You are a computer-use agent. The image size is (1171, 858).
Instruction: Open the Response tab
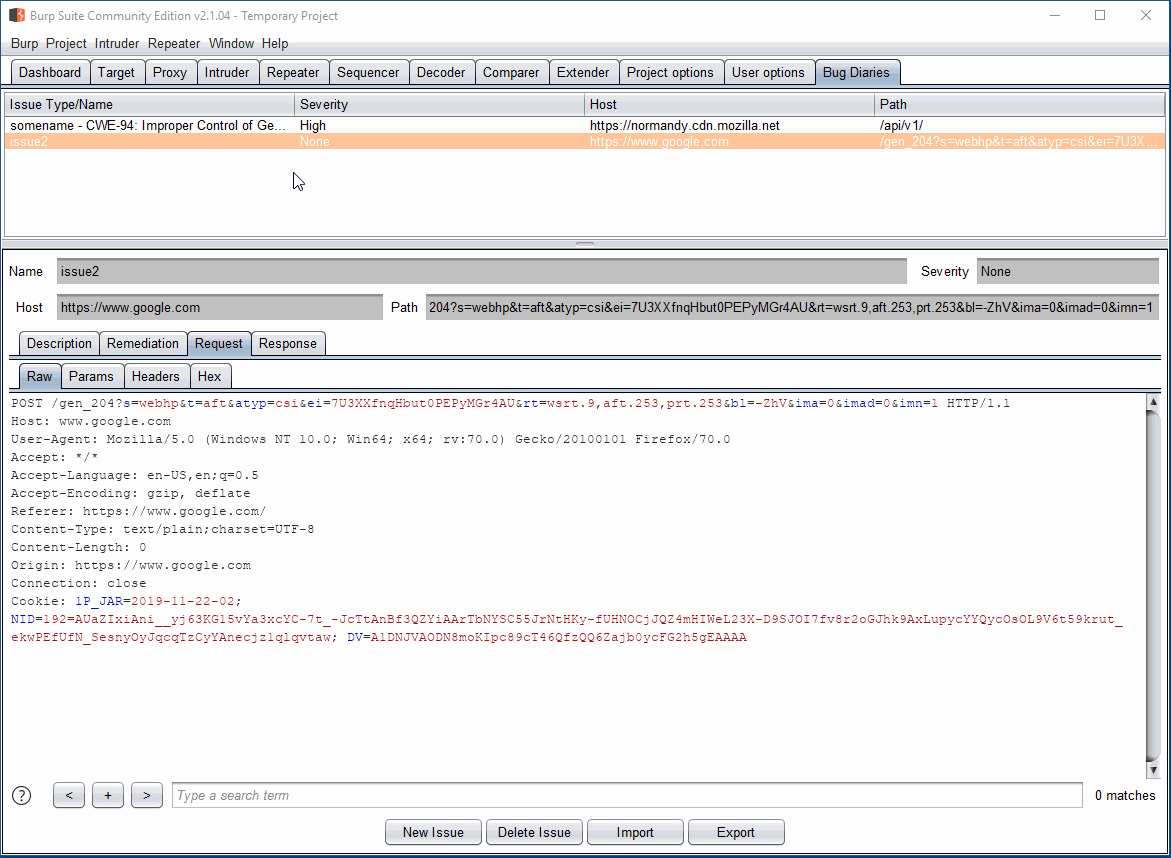(288, 343)
